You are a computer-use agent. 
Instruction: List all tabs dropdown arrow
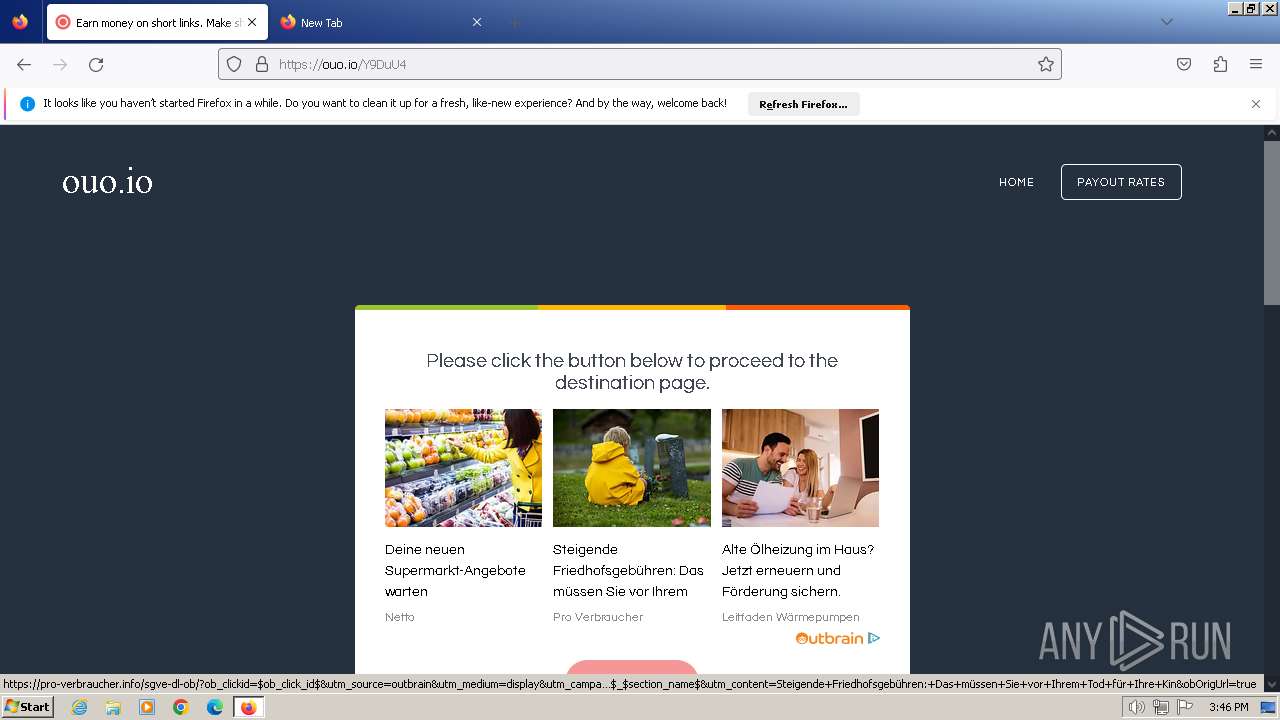1166,22
